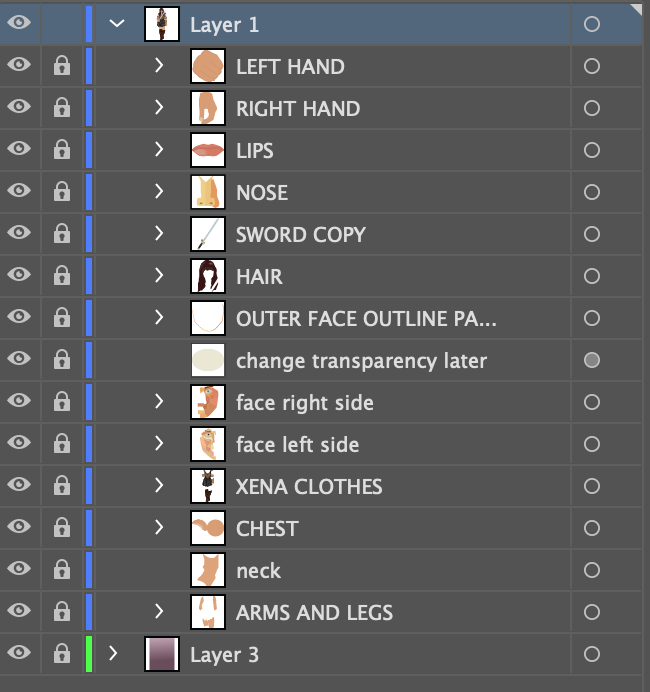This screenshot has height=692, width=650.
Task: Toggle visibility of LEFT HAND sublayer
Action: [19, 64]
